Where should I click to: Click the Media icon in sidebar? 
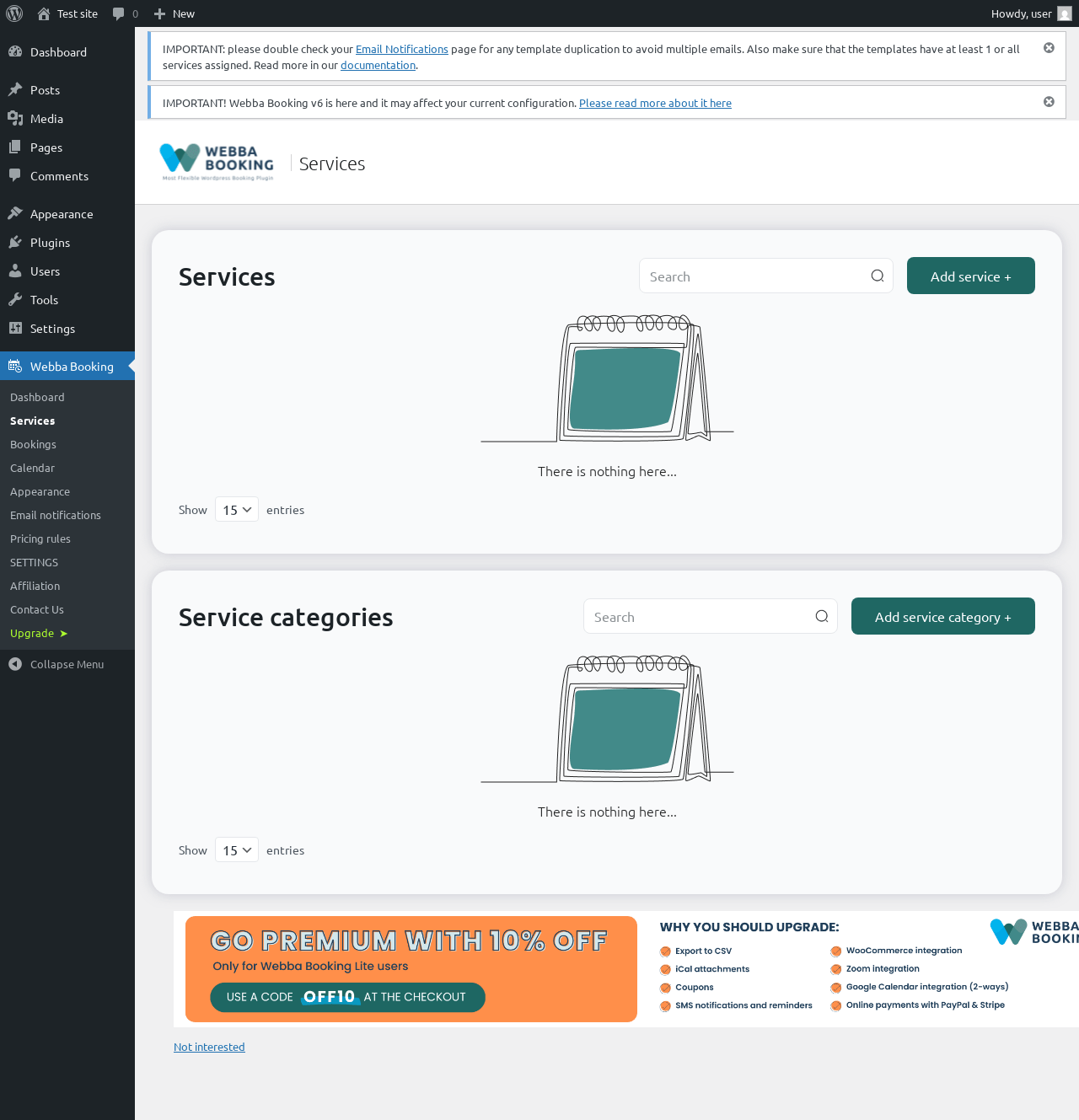[x=15, y=118]
